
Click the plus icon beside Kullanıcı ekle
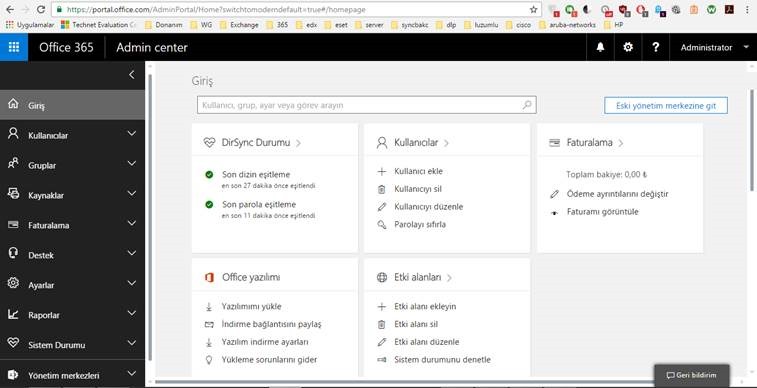pos(381,171)
